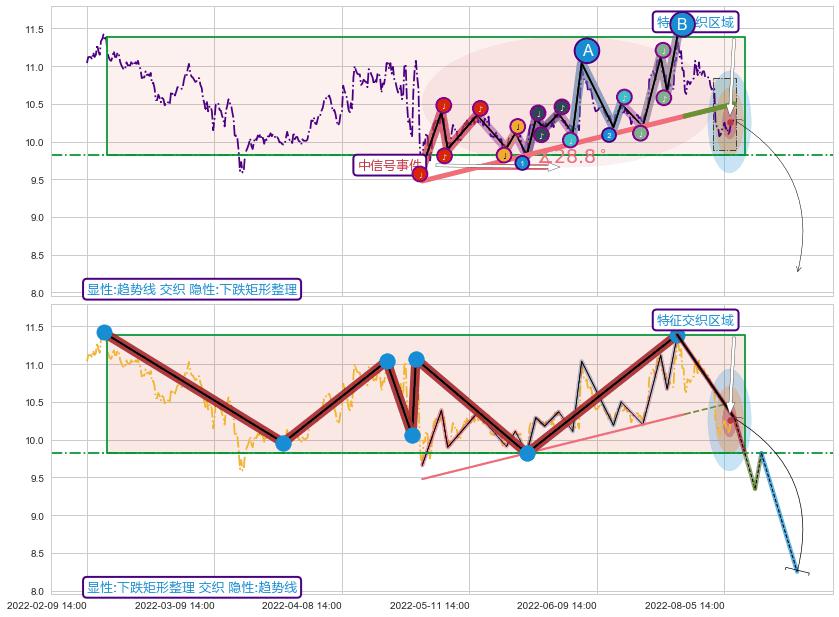The width and height of the screenshot is (839, 617).
Task: Click the red note marker beside 中信号事件
Action: pos(420,175)
